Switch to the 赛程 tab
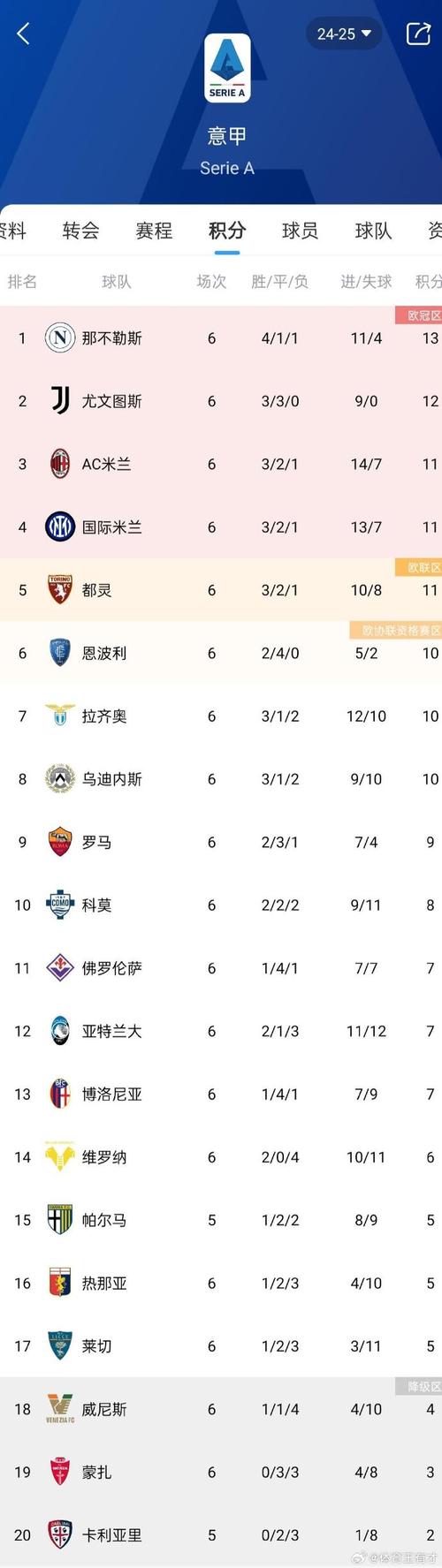442x1568 pixels. point(154,231)
